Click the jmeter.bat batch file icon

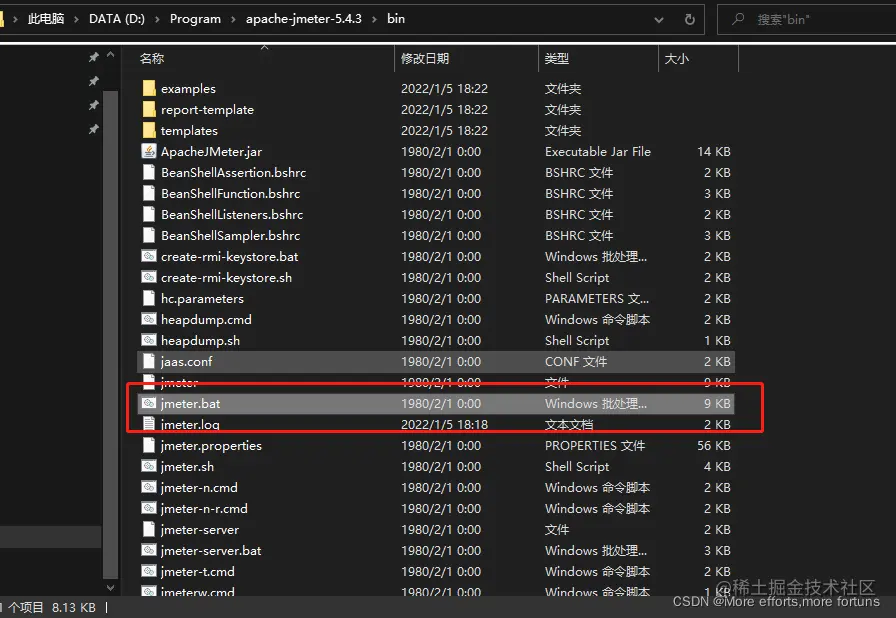[149, 403]
